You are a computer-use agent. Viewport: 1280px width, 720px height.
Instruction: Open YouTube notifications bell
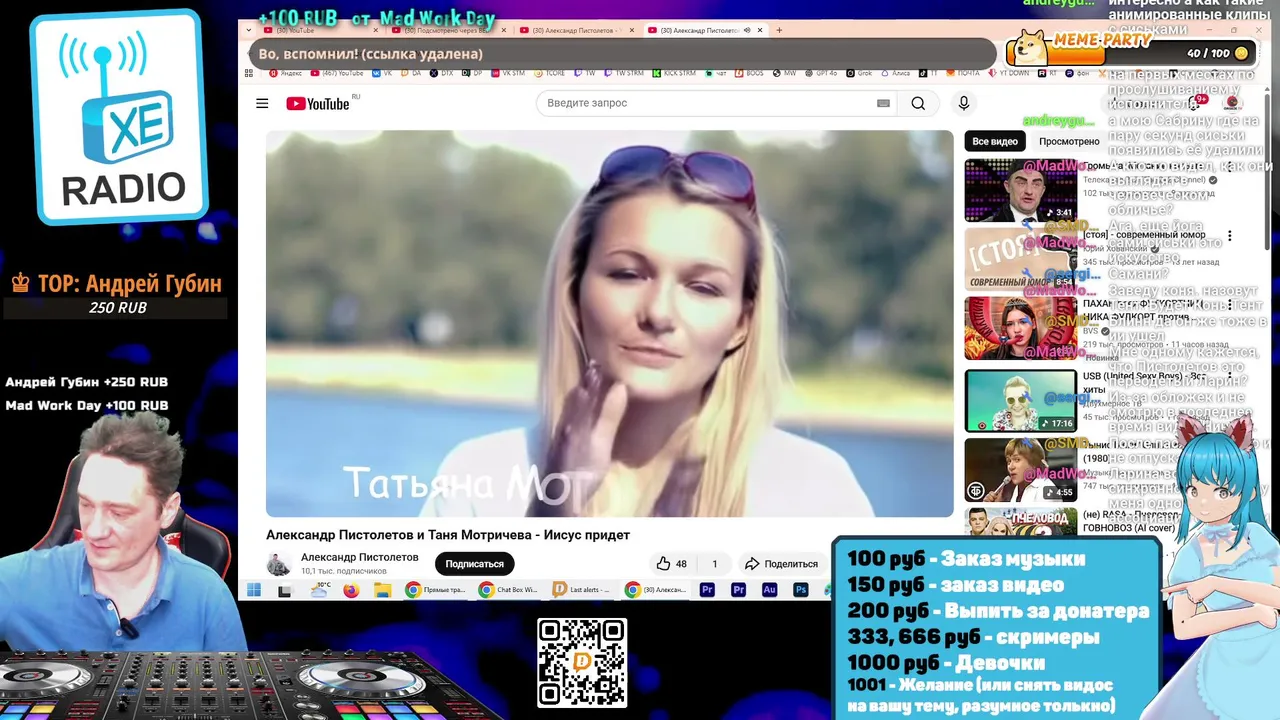[1194, 103]
